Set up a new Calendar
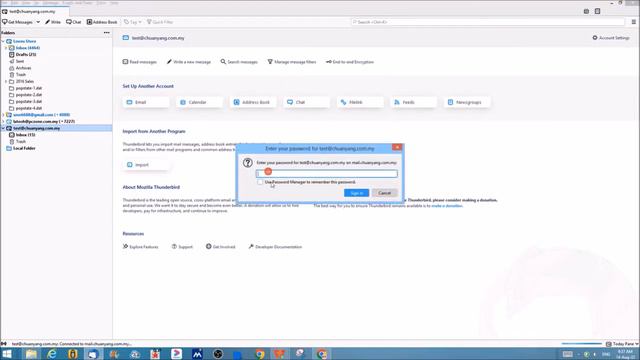Screen dimensions: 640x360 pyautogui.click(x=200, y=102)
